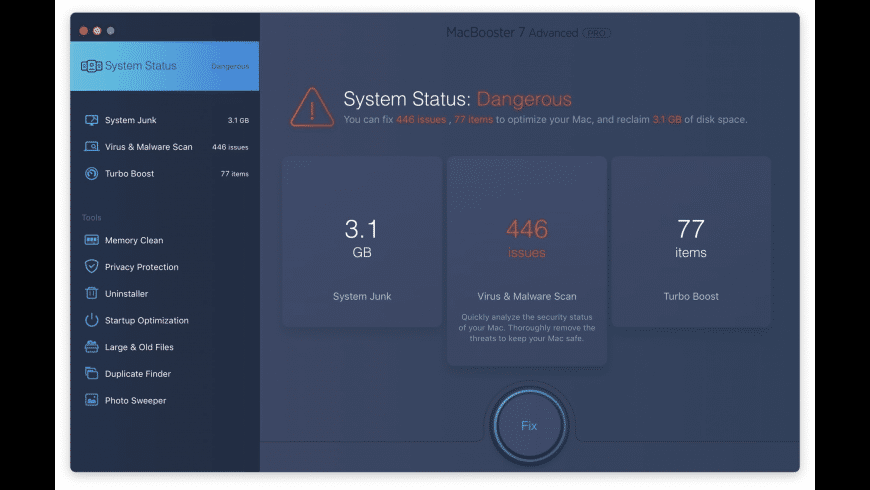Image resolution: width=870 pixels, height=490 pixels.
Task: Open the Memory Clean chip icon
Action: click(92, 240)
